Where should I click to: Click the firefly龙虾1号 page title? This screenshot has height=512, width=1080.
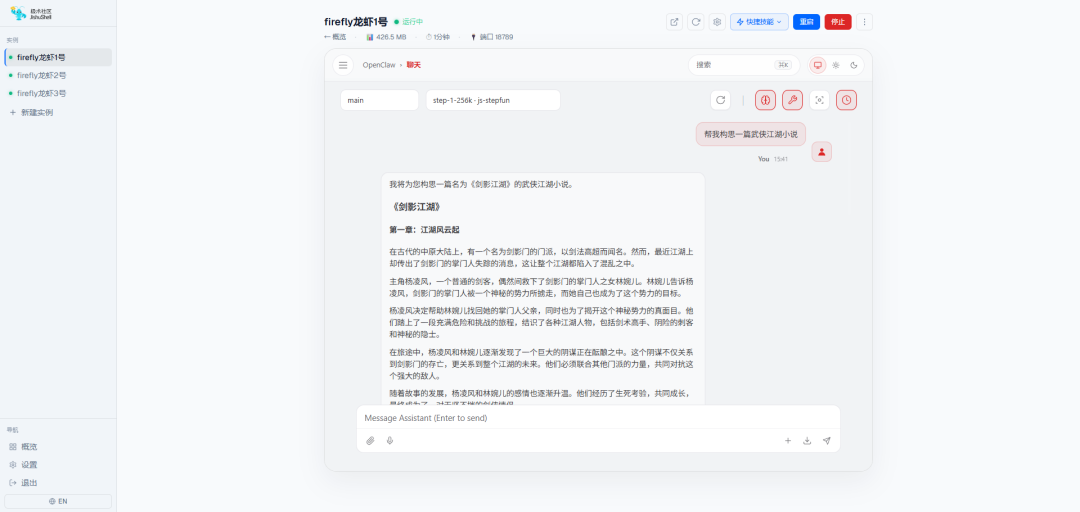[x=356, y=21]
